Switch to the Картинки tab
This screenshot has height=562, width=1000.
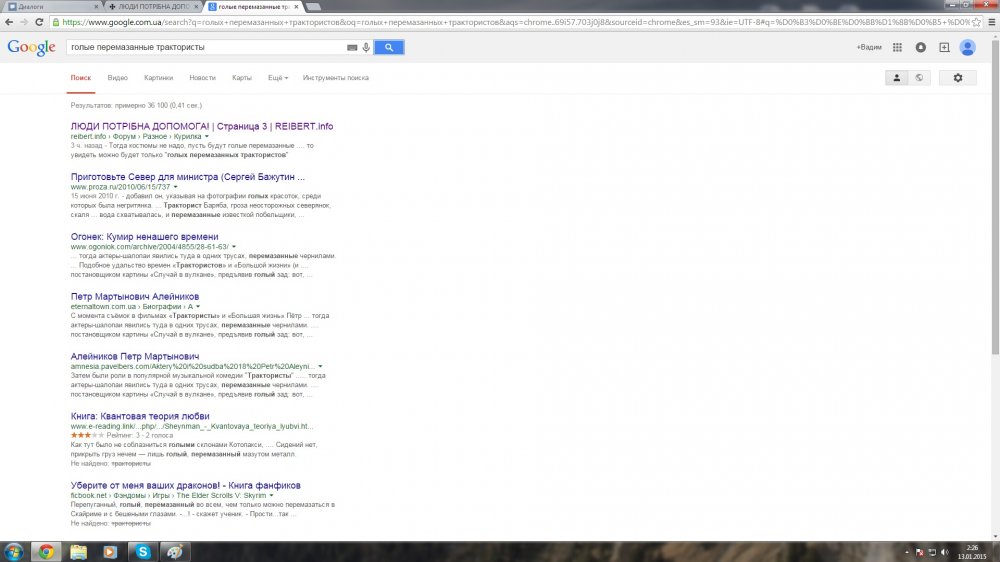coord(158,78)
